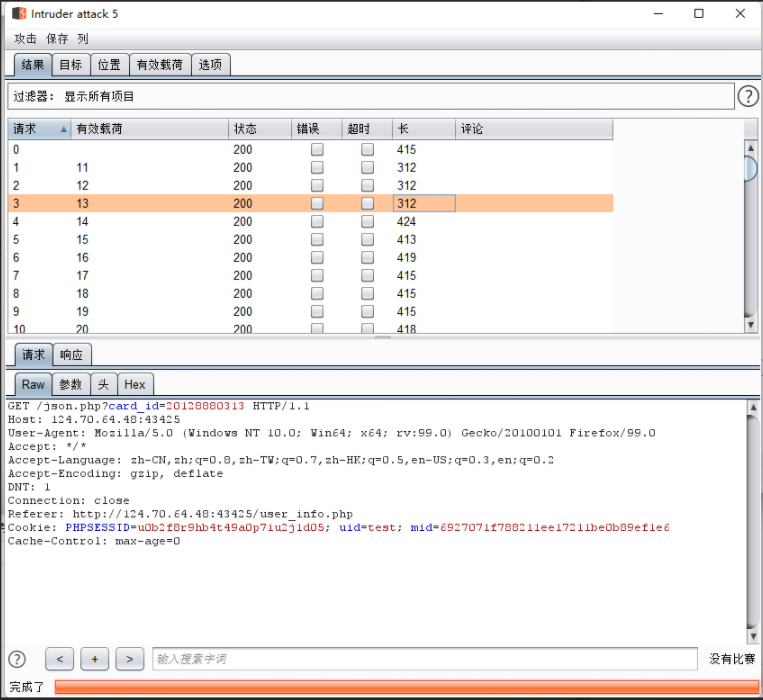The image size is (763, 700).
Task: Switch to the 选项 tab
Action: (x=211, y=65)
